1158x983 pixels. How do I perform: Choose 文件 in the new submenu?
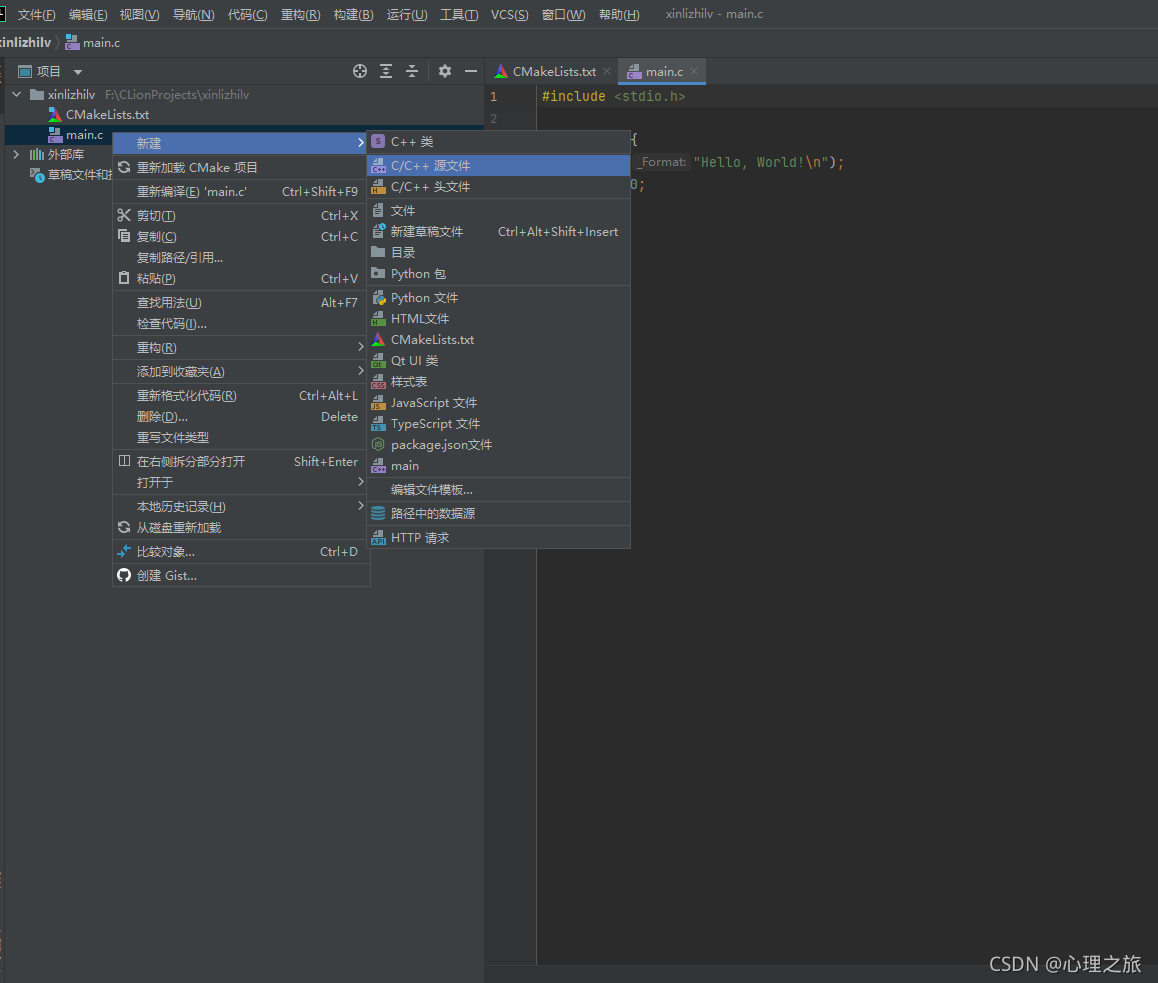tap(499, 210)
